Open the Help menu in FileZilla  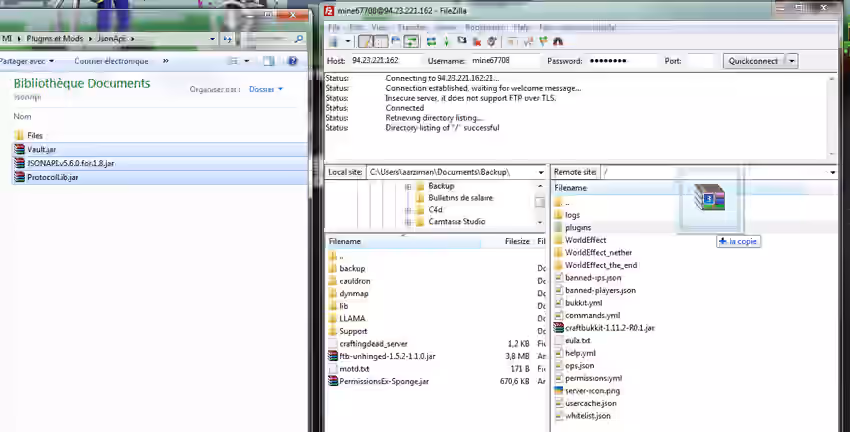[x=521, y=27]
